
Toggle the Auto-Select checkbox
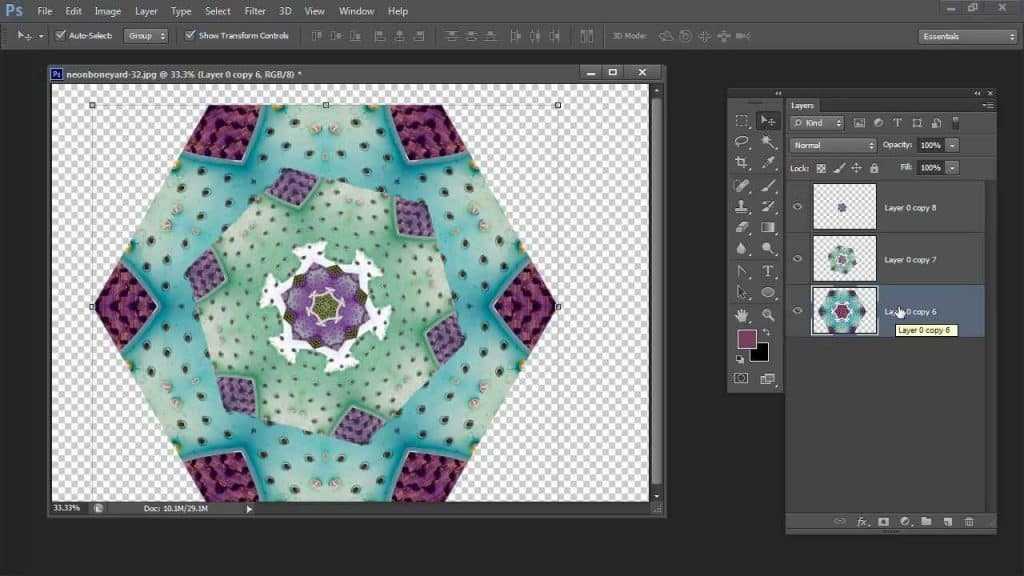(x=61, y=35)
